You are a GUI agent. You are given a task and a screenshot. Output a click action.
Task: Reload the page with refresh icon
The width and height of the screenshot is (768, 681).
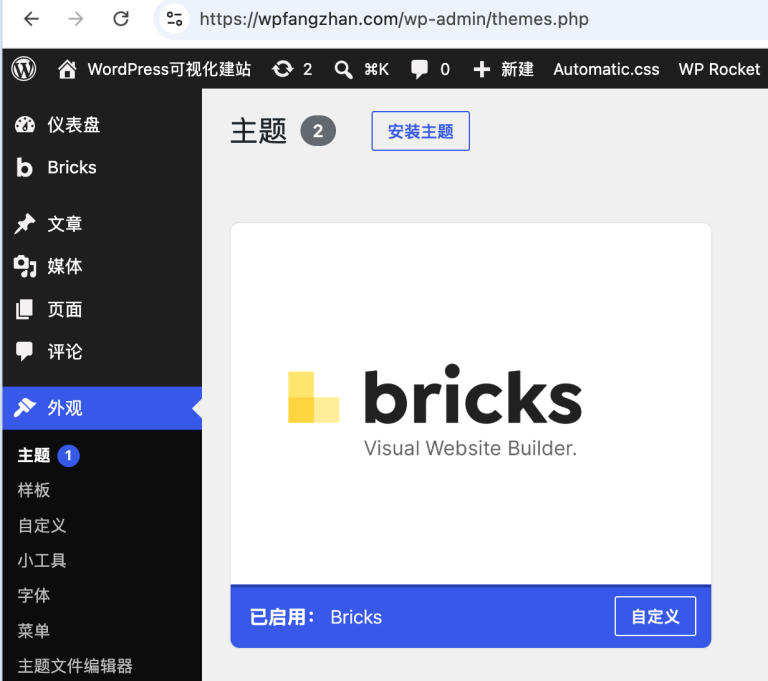click(120, 19)
